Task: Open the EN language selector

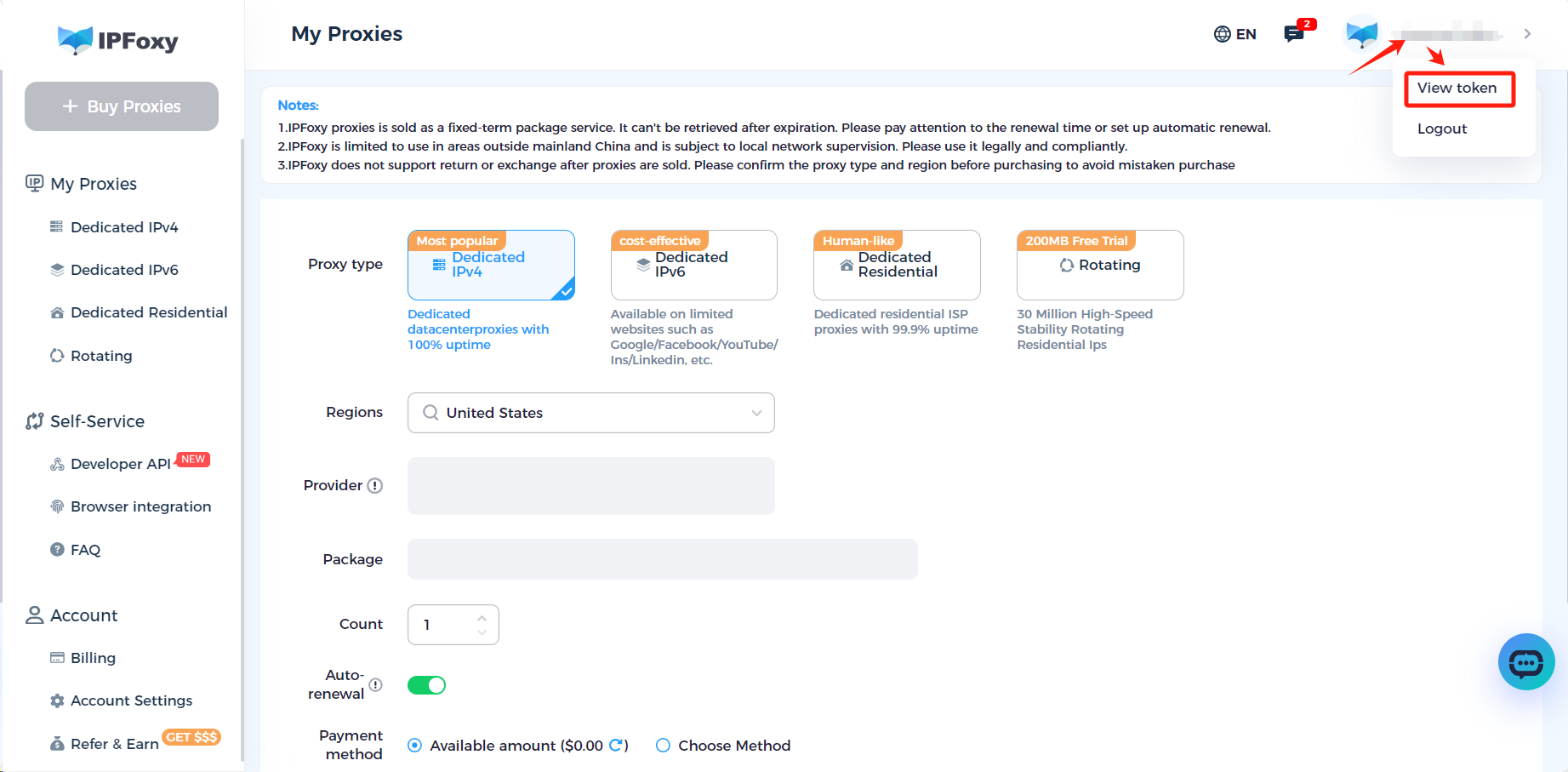Action: pos(1234,34)
